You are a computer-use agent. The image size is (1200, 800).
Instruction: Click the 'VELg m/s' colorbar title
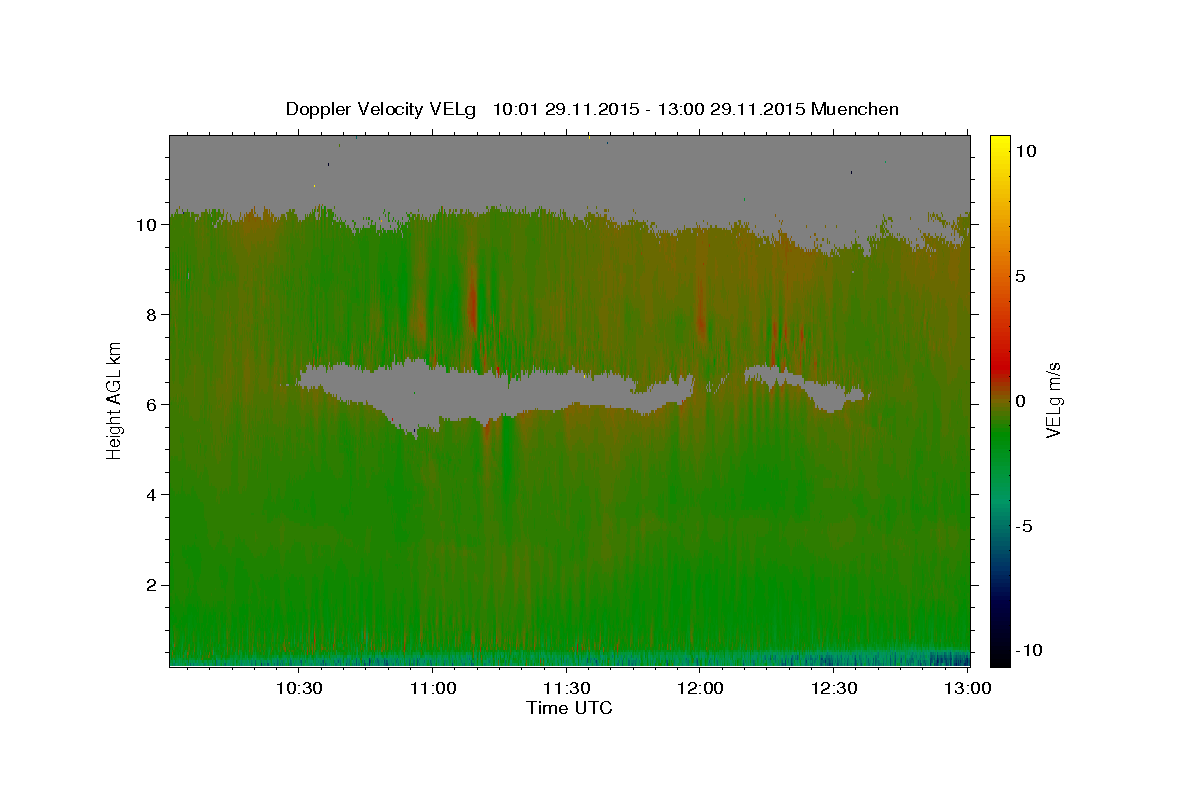(1055, 400)
